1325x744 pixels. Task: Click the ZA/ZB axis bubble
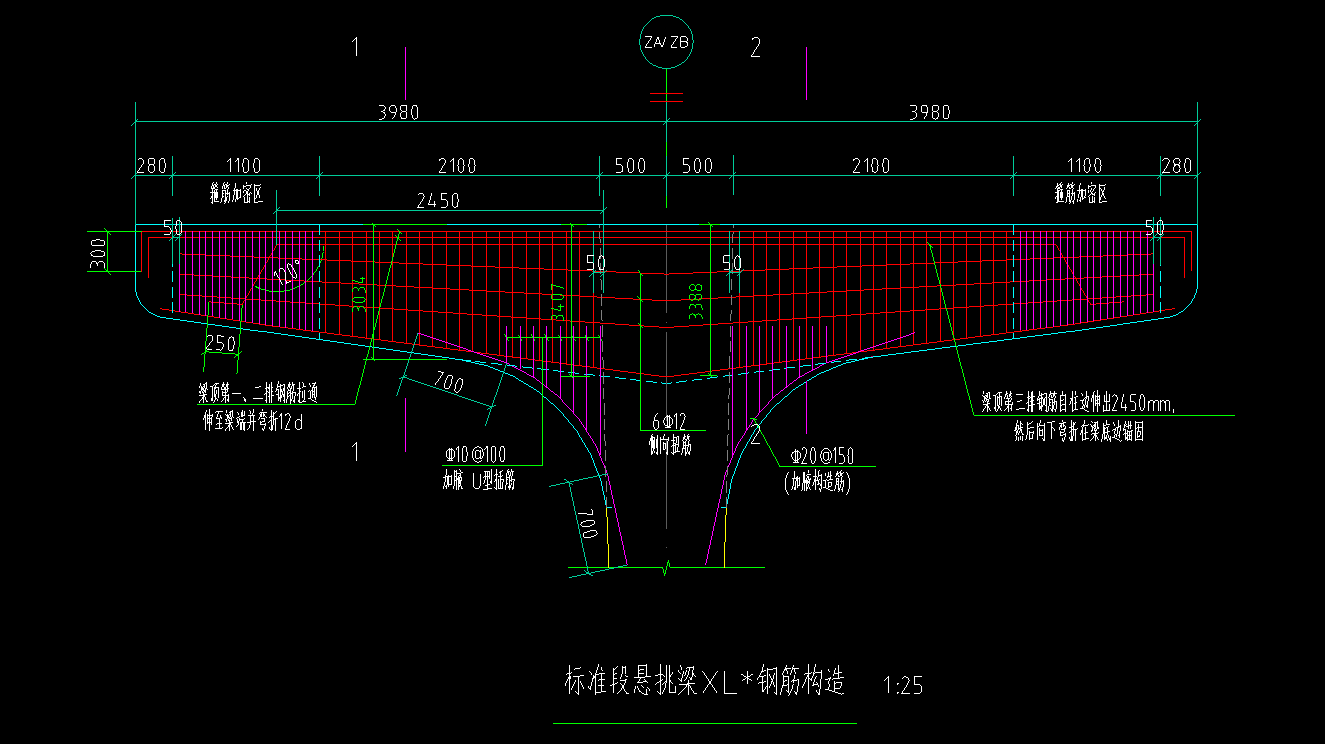point(667,42)
